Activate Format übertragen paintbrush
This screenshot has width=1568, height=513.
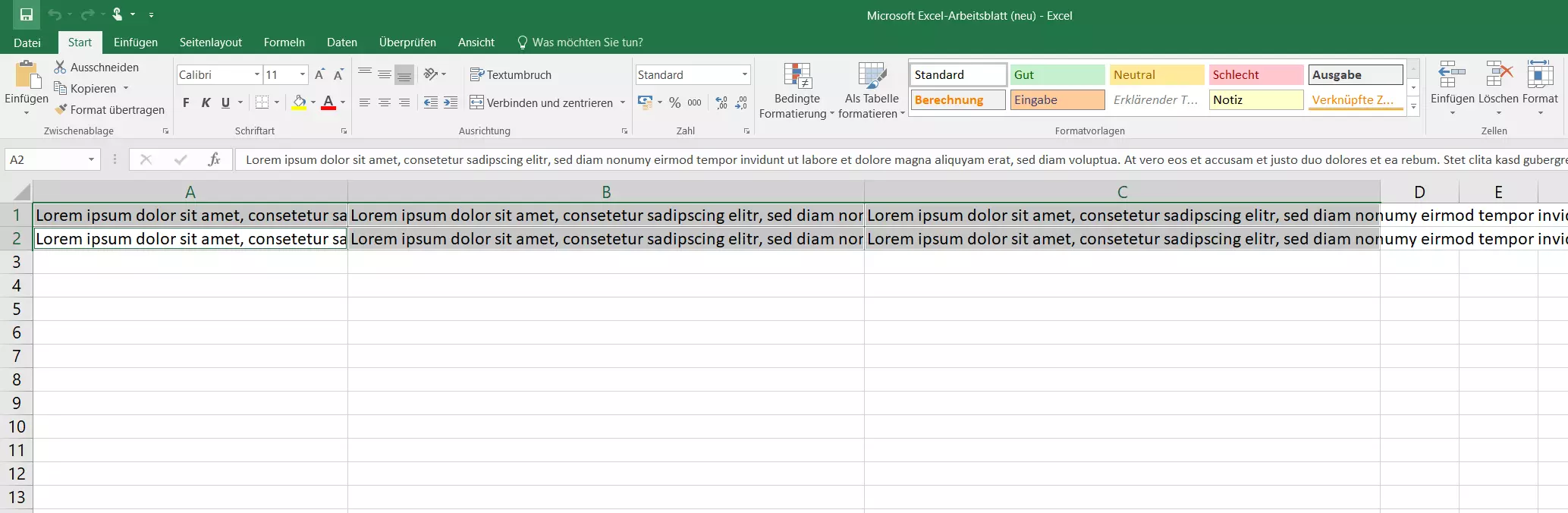point(109,110)
